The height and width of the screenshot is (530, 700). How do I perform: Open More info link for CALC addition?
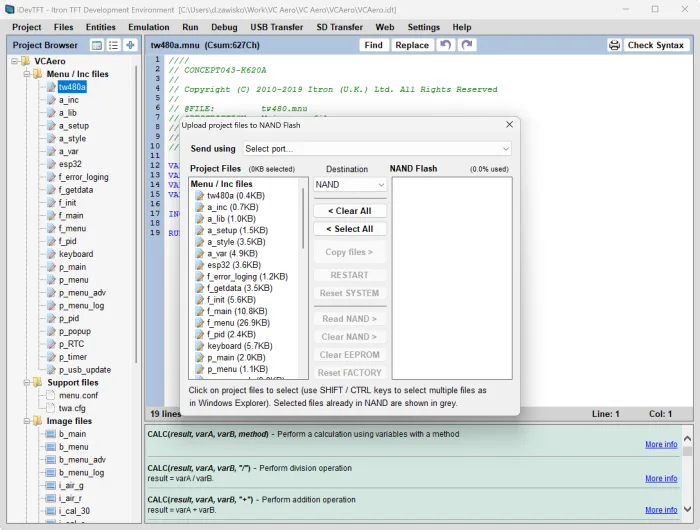[x=661, y=509]
